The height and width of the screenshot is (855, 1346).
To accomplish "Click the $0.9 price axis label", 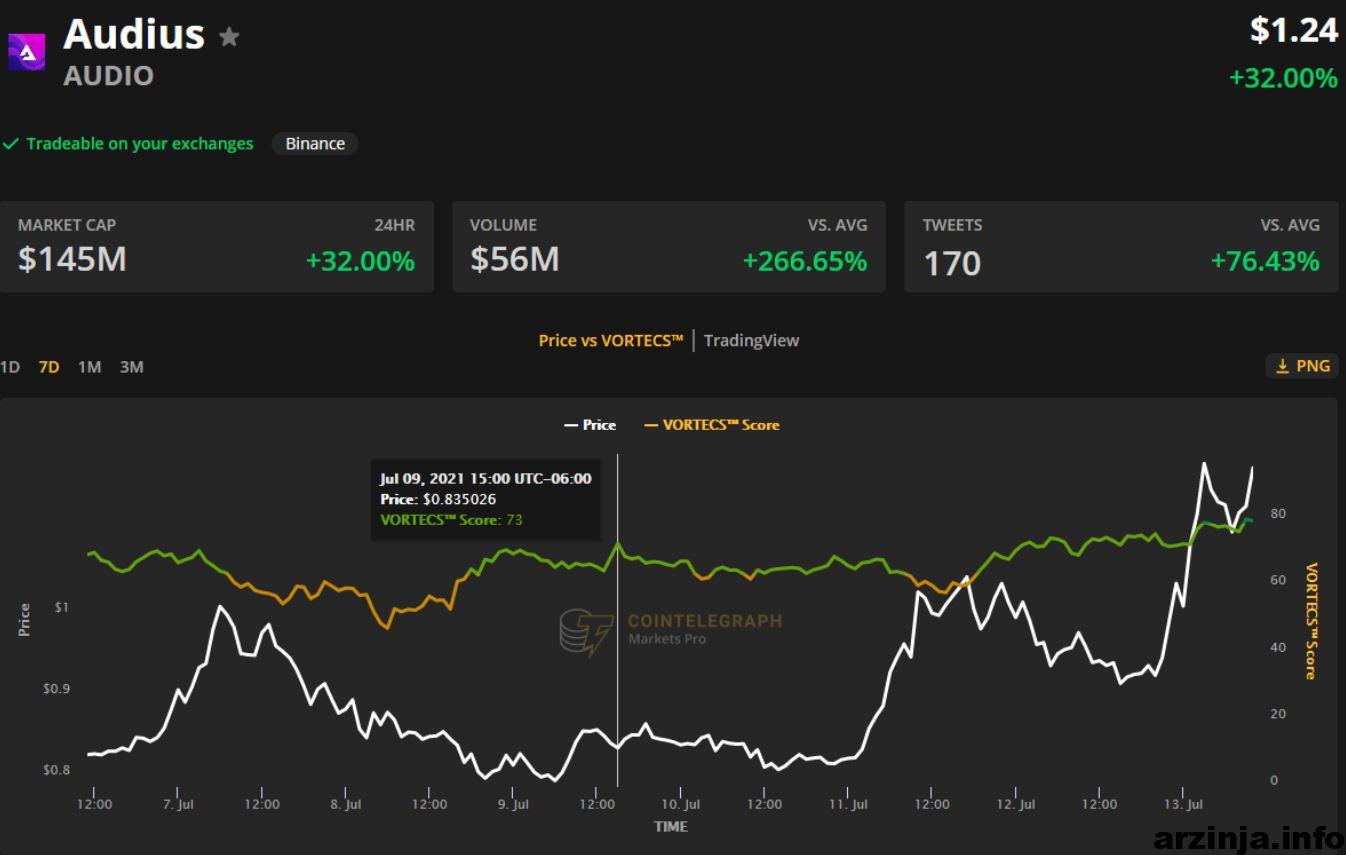I will (57, 689).
